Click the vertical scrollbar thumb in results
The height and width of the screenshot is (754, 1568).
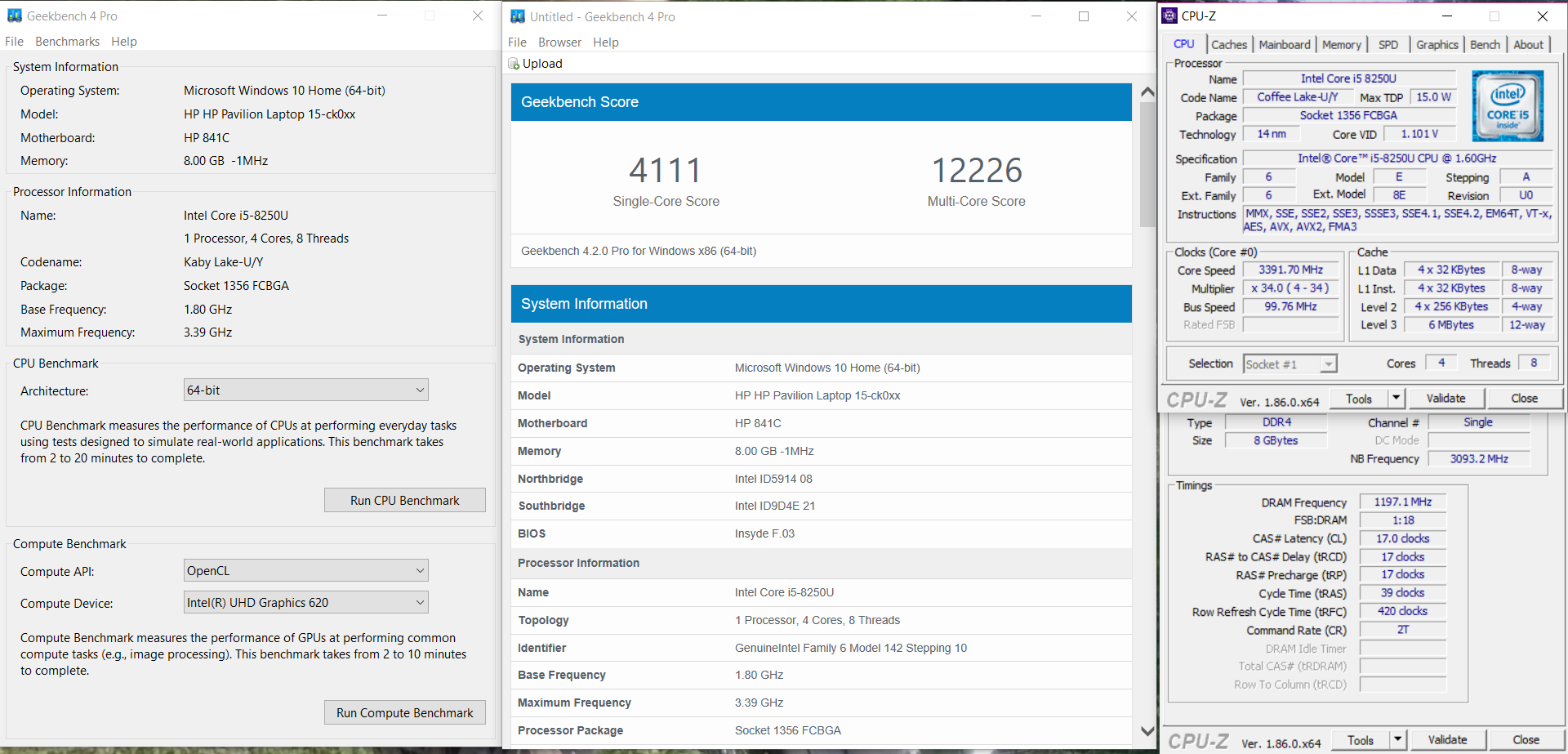pyautogui.click(x=1147, y=163)
